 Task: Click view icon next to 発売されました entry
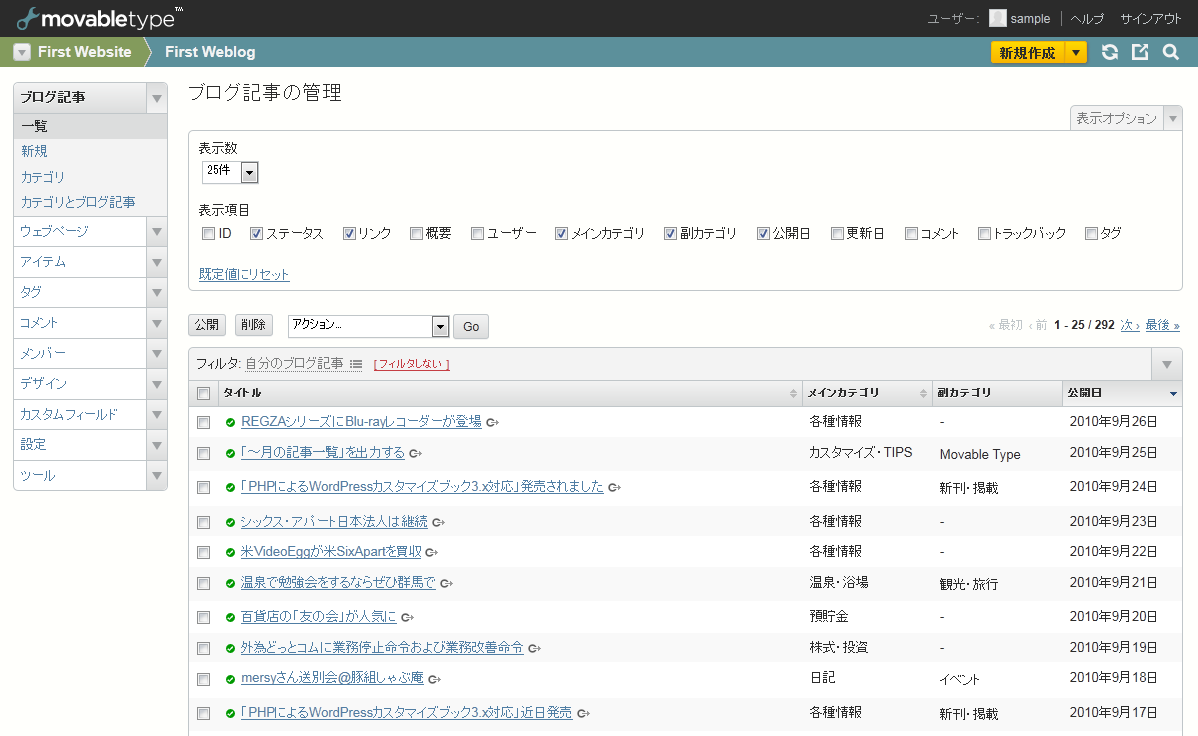coord(614,488)
